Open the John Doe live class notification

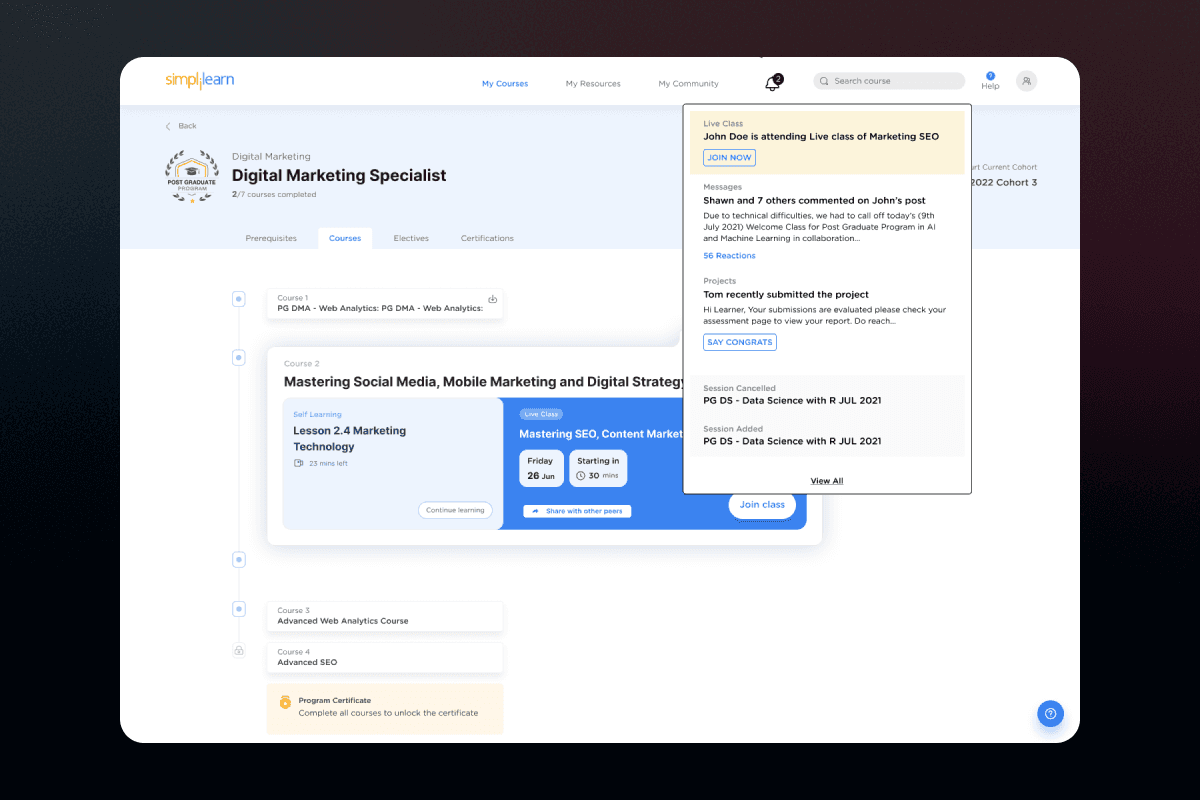tap(827, 142)
